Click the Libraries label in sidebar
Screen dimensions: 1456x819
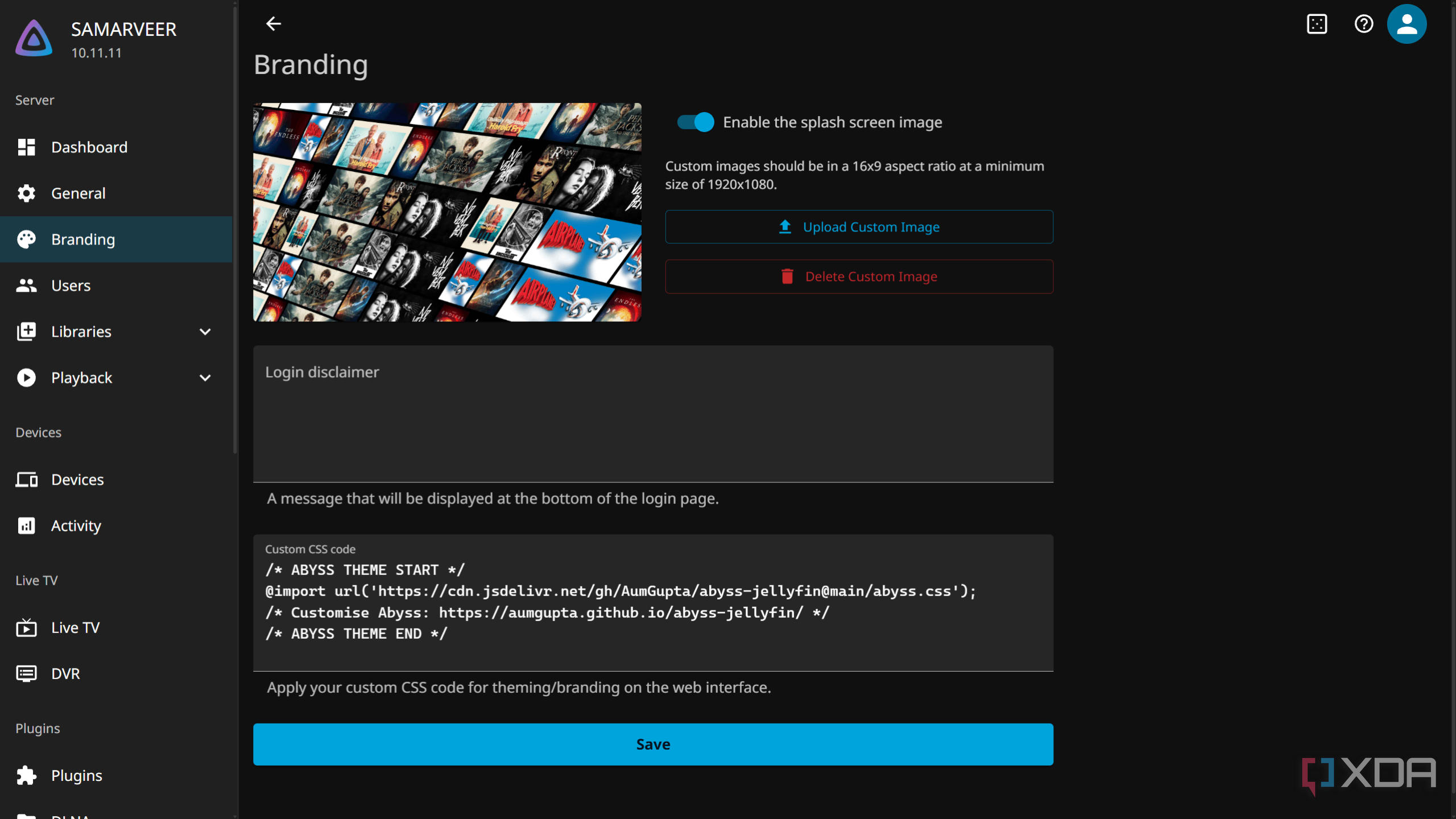81,332
